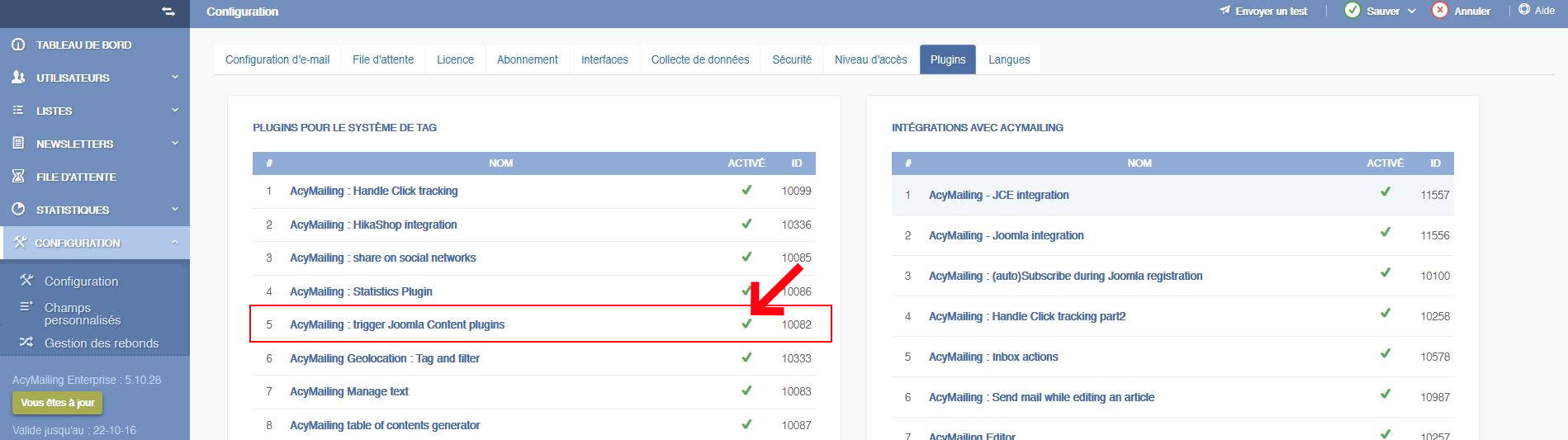Screen dimensions: 1568x440
Task: Switch to the Abonnement tab
Action: (528, 59)
